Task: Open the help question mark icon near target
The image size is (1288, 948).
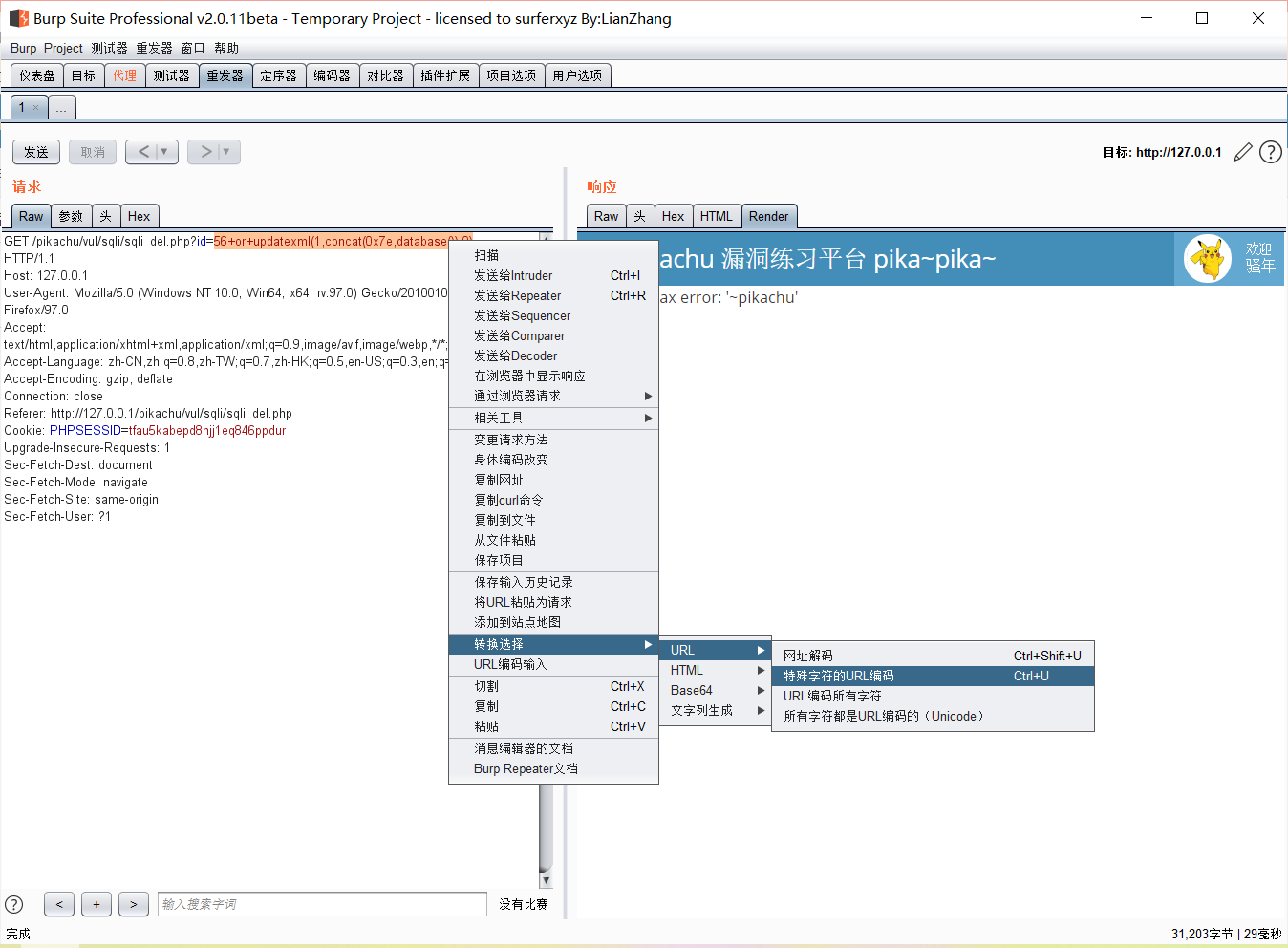Action: point(1271,152)
